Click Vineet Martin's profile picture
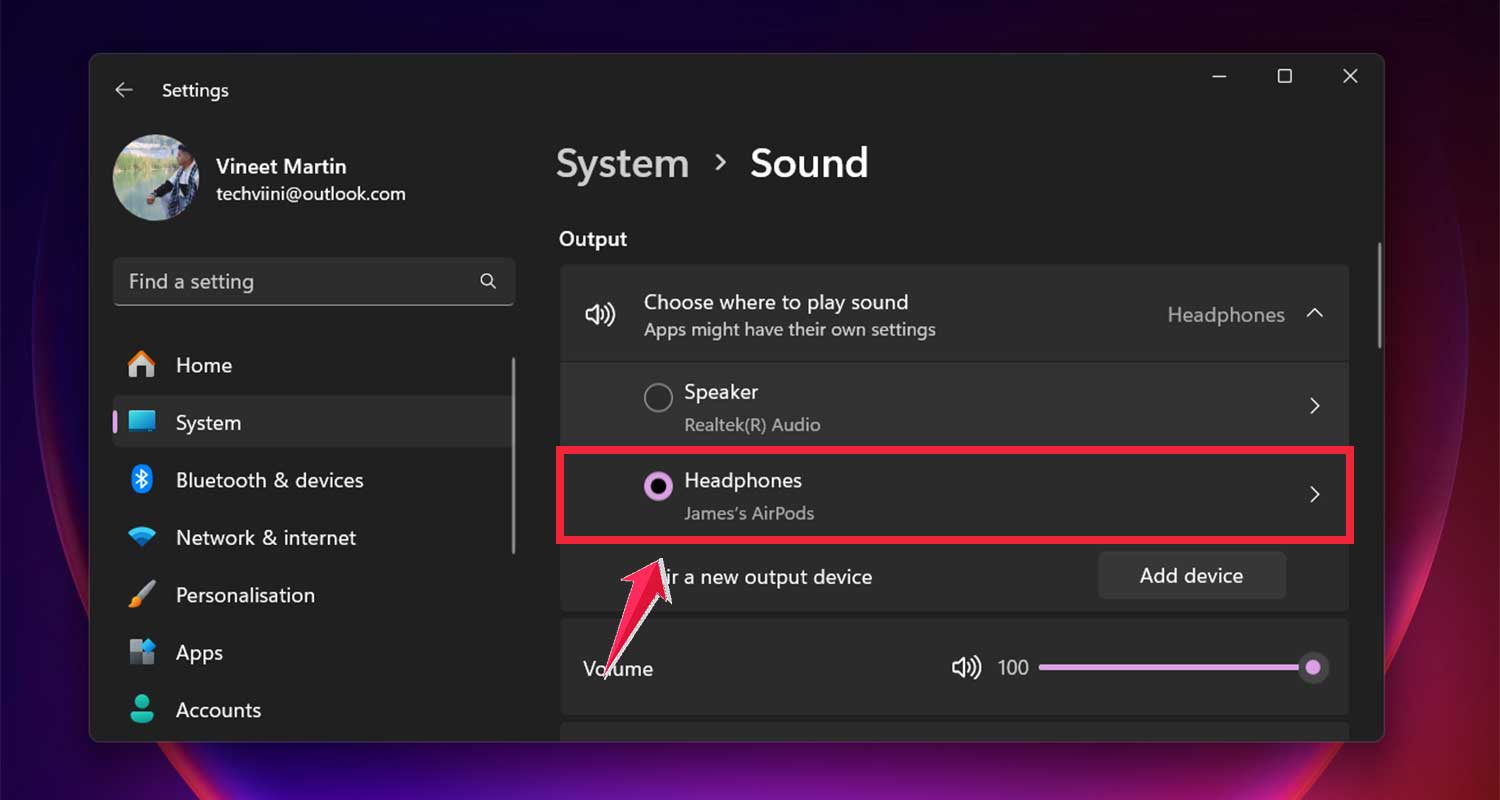Viewport: 1500px width, 800px height. click(156, 177)
